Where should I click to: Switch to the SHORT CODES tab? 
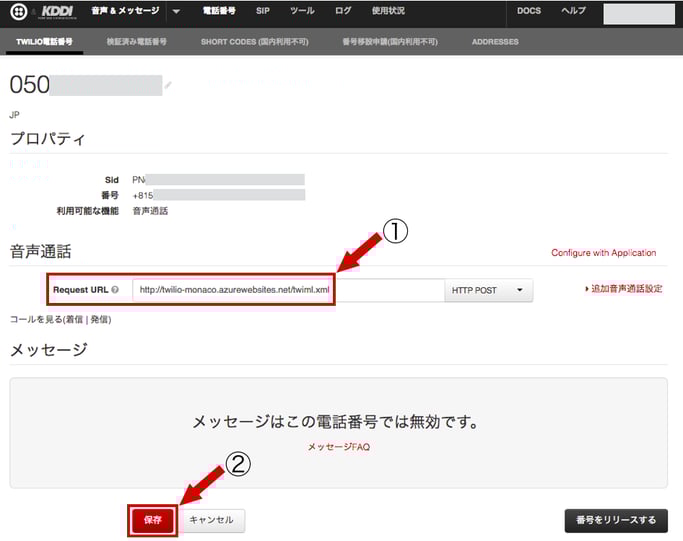pyautogui.click(x=254, y=42)
